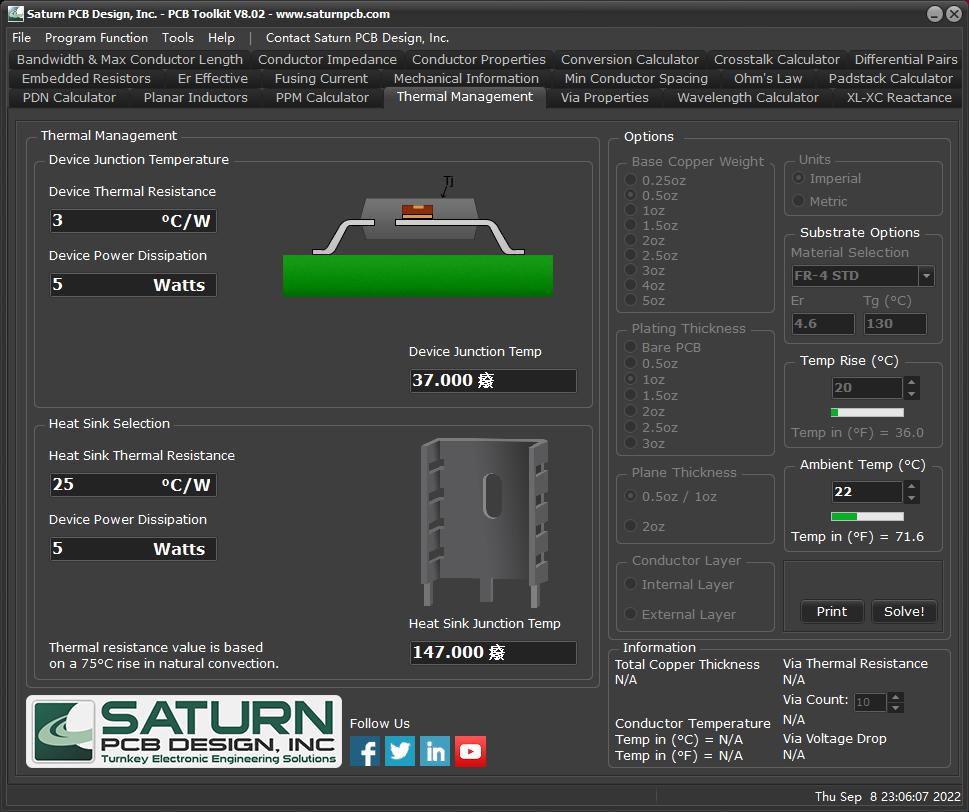Click the Ambient Temp value field
The height and width of the screenshot is (812, 969).
(866, 491)
